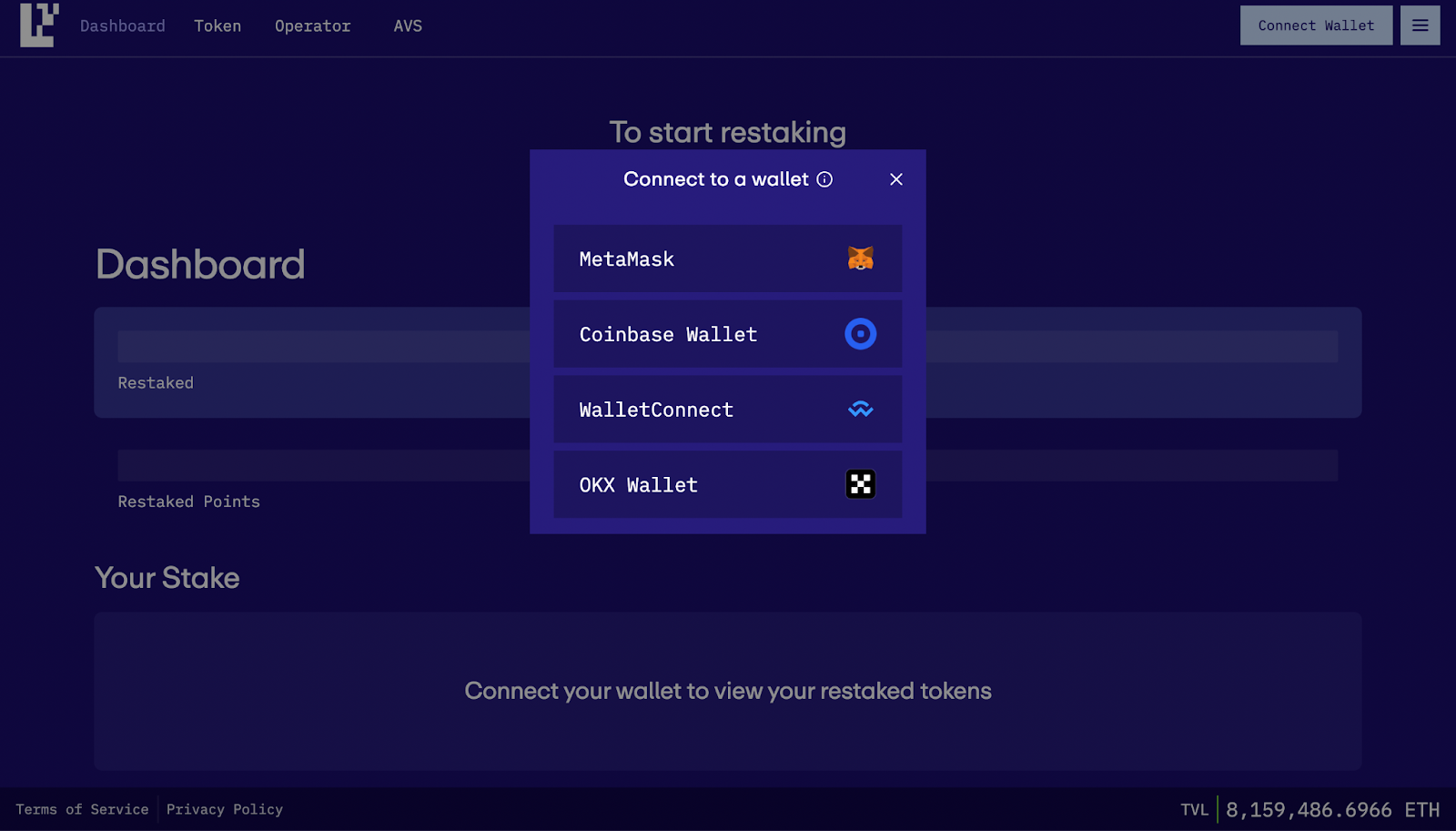This screenshot has width=1456, height=831.
Task: Select the OKX Wallet QR-style icon
Action: click(x=860, y=484)
